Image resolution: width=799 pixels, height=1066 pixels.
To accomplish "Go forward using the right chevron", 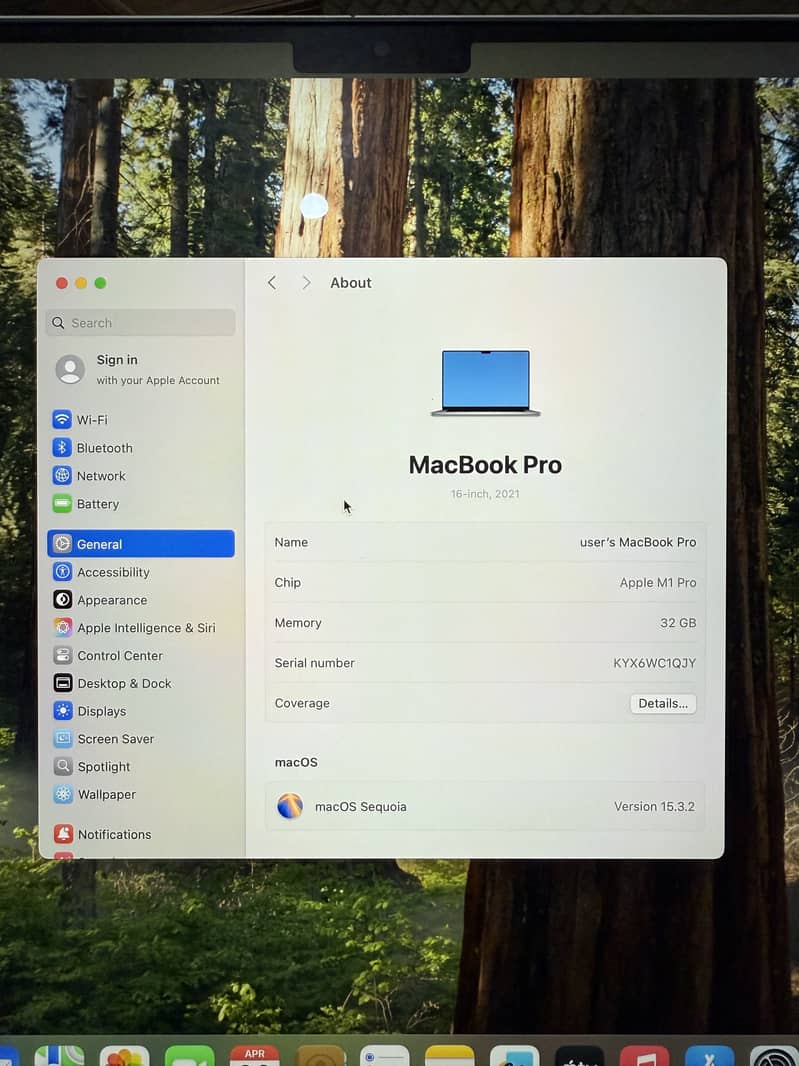I will [306, 283].
